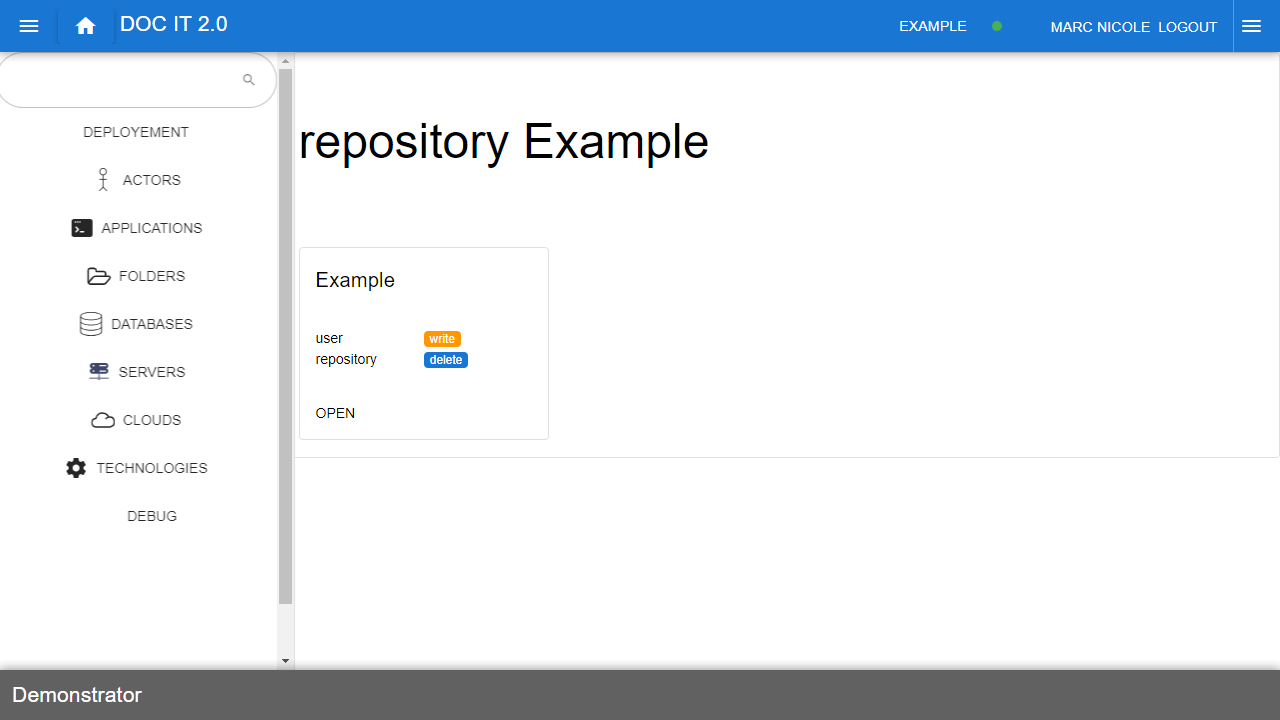This screenshot has width=1280, height=720.
Task: Click the hamburger menu icon at top left
Action: coord(29,26)
